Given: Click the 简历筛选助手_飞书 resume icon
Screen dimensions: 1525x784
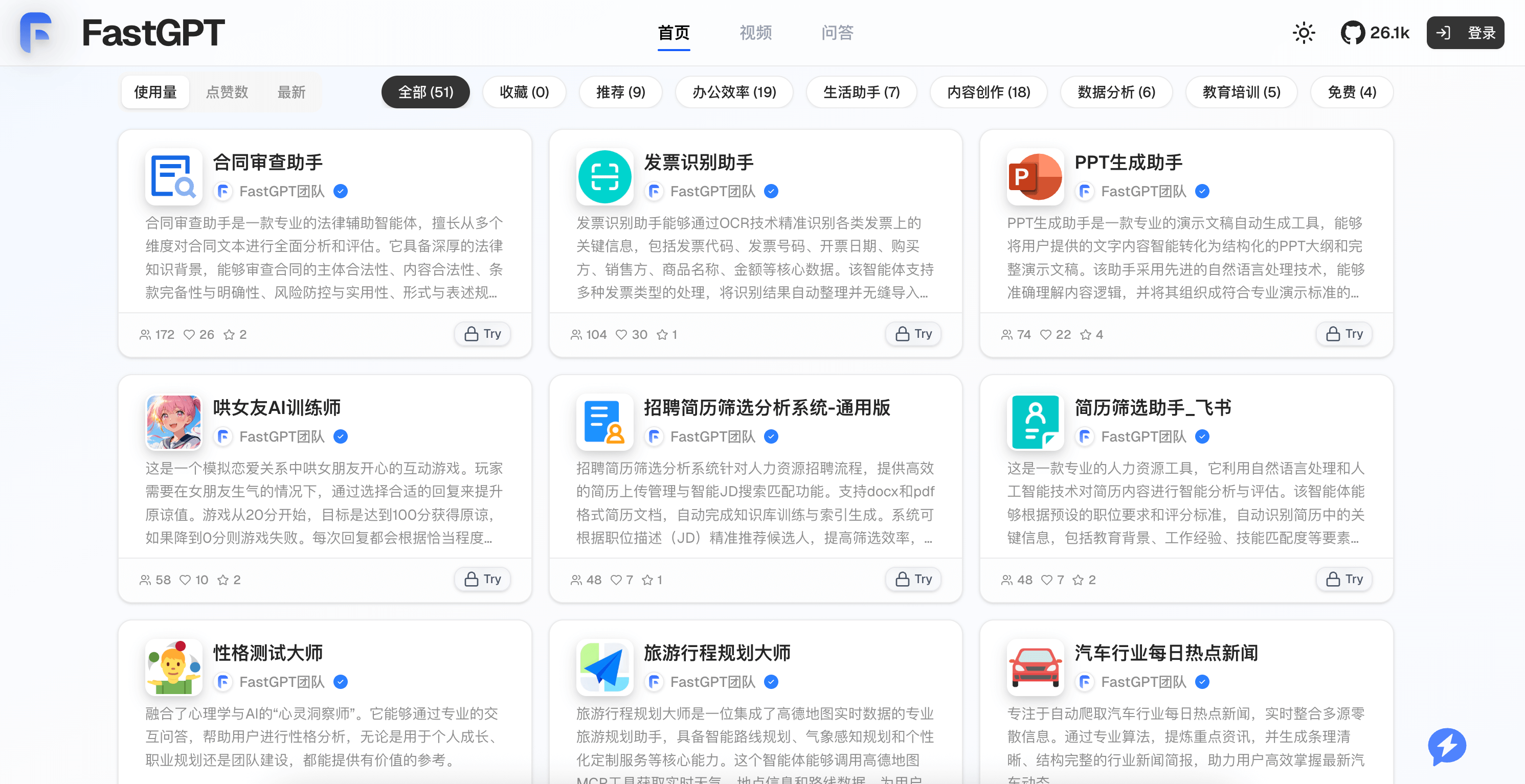Looking at the screenshot, I should pos(1036,422).
